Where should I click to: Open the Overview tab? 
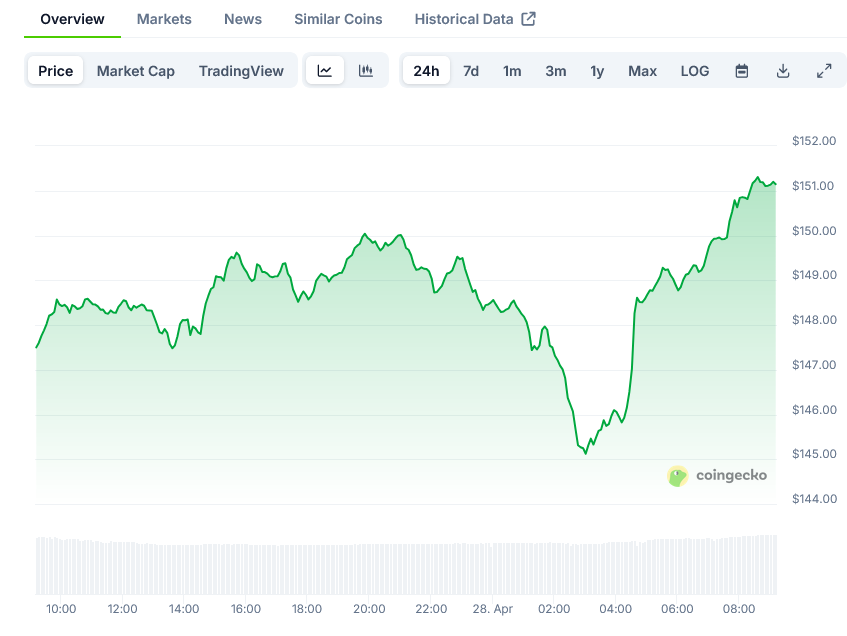point(72,19)
